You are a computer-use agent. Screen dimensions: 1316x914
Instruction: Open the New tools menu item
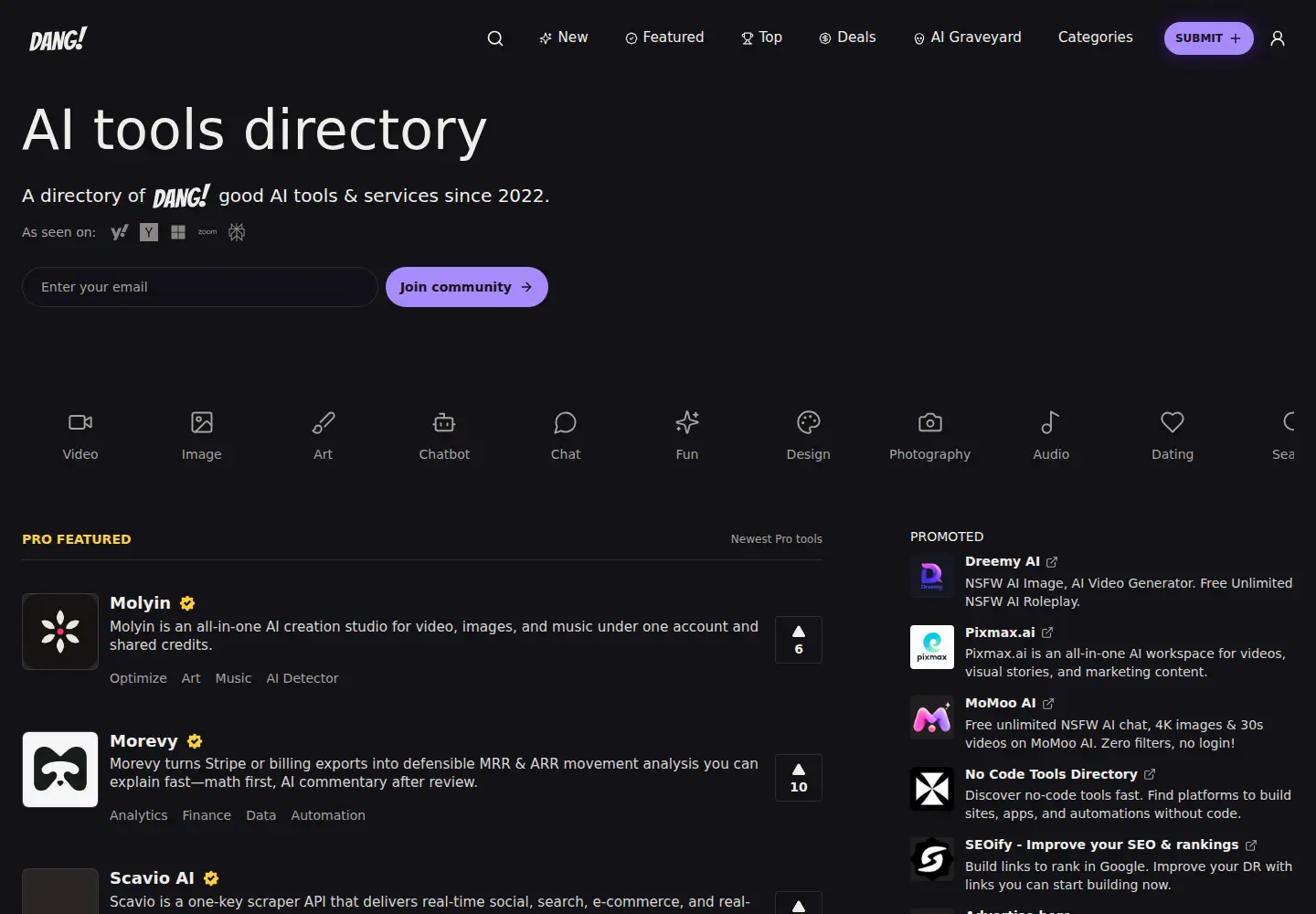click(564, 37)
